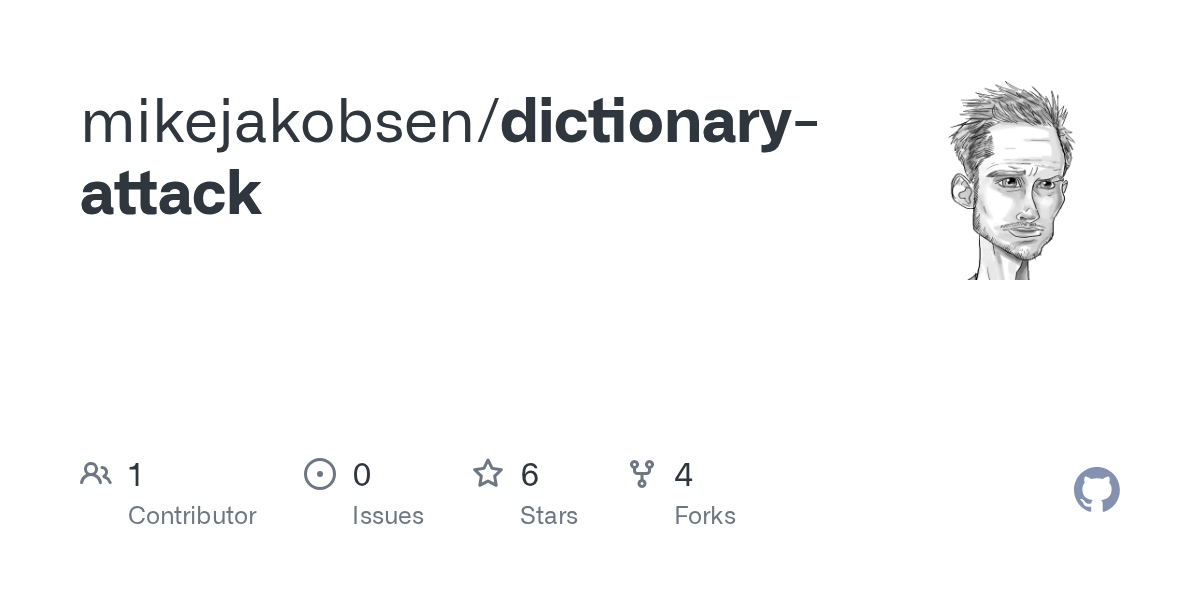Image resolution: width=1200 pixels, height=600 pixels.
Task: Click the stars count number 6
Action: tap(530, 475)
